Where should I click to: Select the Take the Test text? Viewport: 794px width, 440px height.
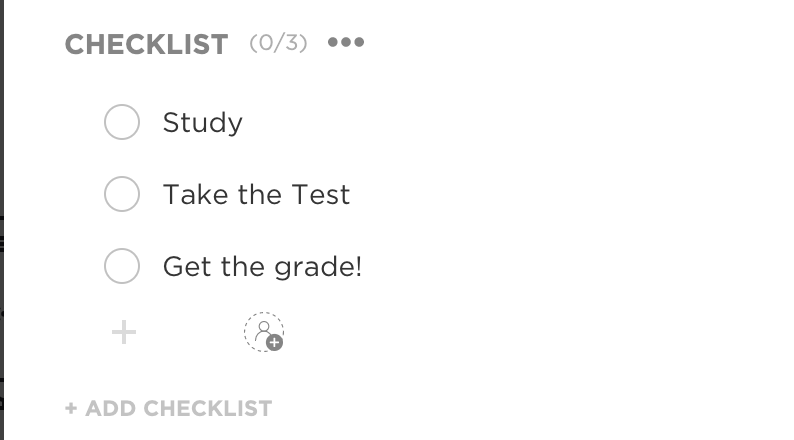[x=256, y=194]
